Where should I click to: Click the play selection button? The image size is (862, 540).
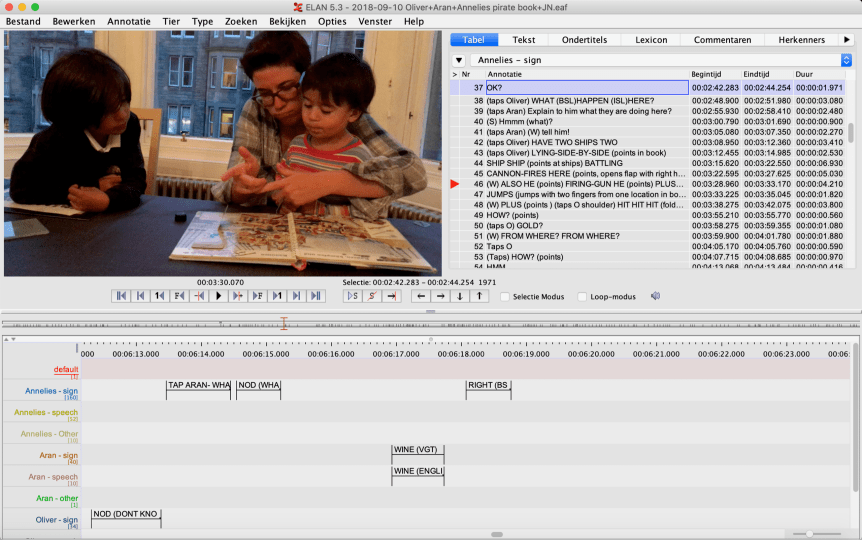352,296
